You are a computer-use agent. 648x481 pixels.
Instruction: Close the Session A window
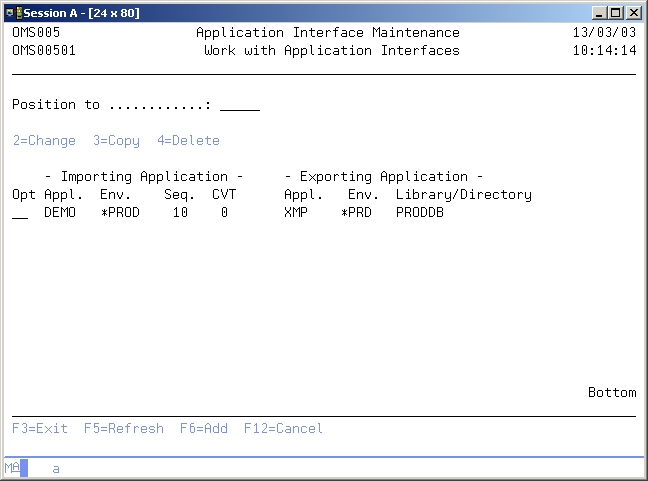(x=632, y=12)
